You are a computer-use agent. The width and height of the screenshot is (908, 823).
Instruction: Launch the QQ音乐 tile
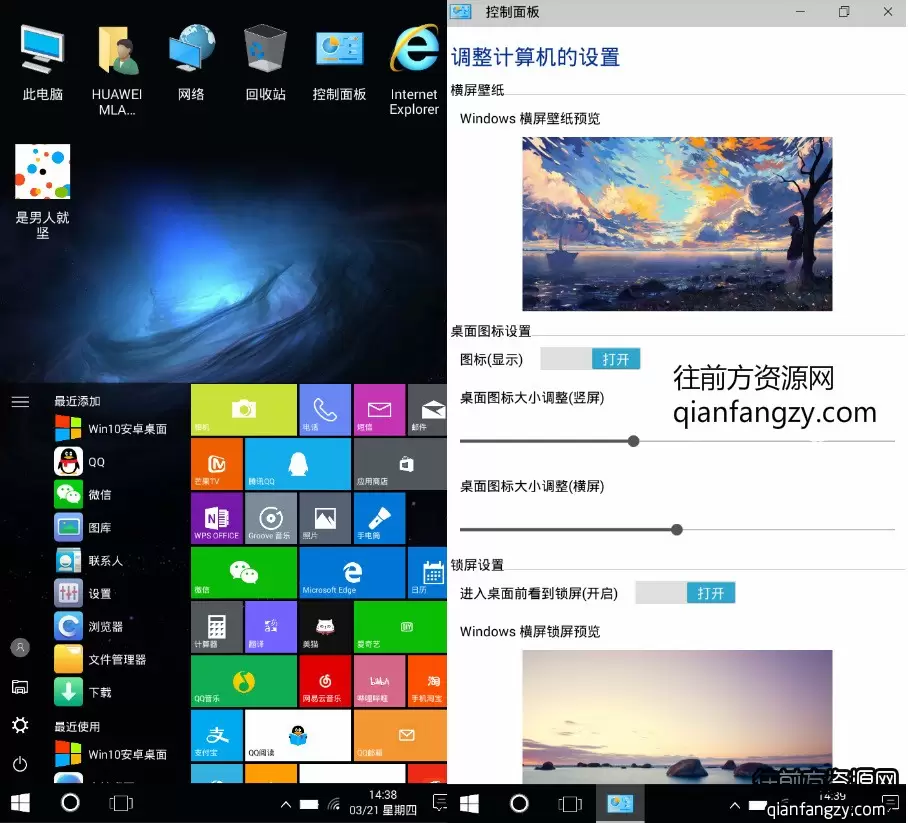click(x=244, y=682)
